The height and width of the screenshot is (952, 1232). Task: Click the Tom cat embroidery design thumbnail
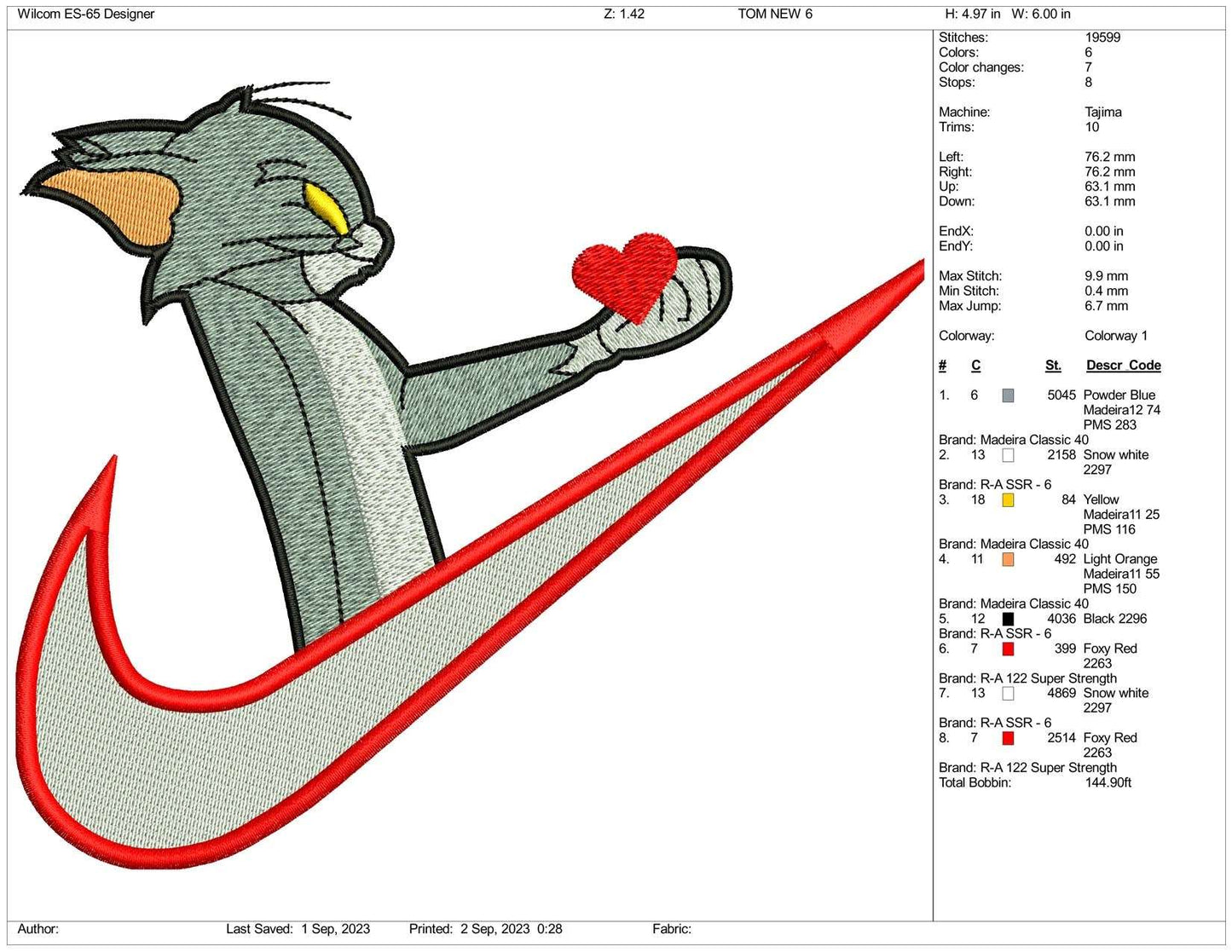pyautogui.click(x=426, y=469)
